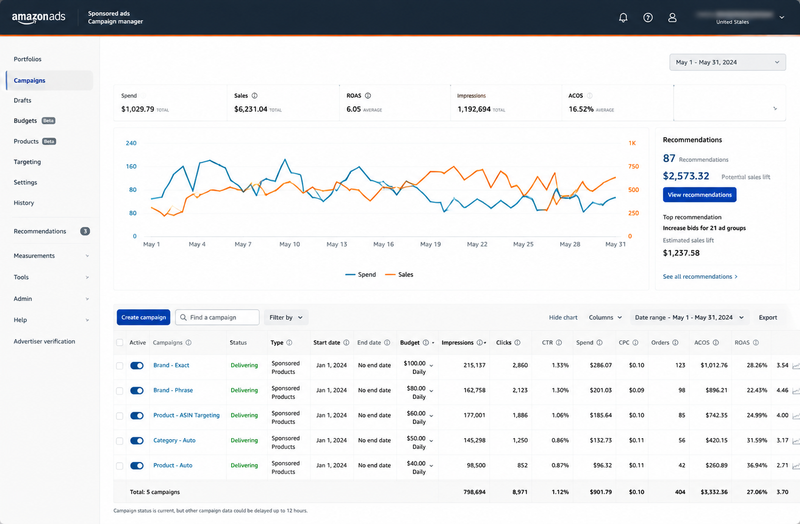Open the notifications bell icon

[x=623, y=18]
